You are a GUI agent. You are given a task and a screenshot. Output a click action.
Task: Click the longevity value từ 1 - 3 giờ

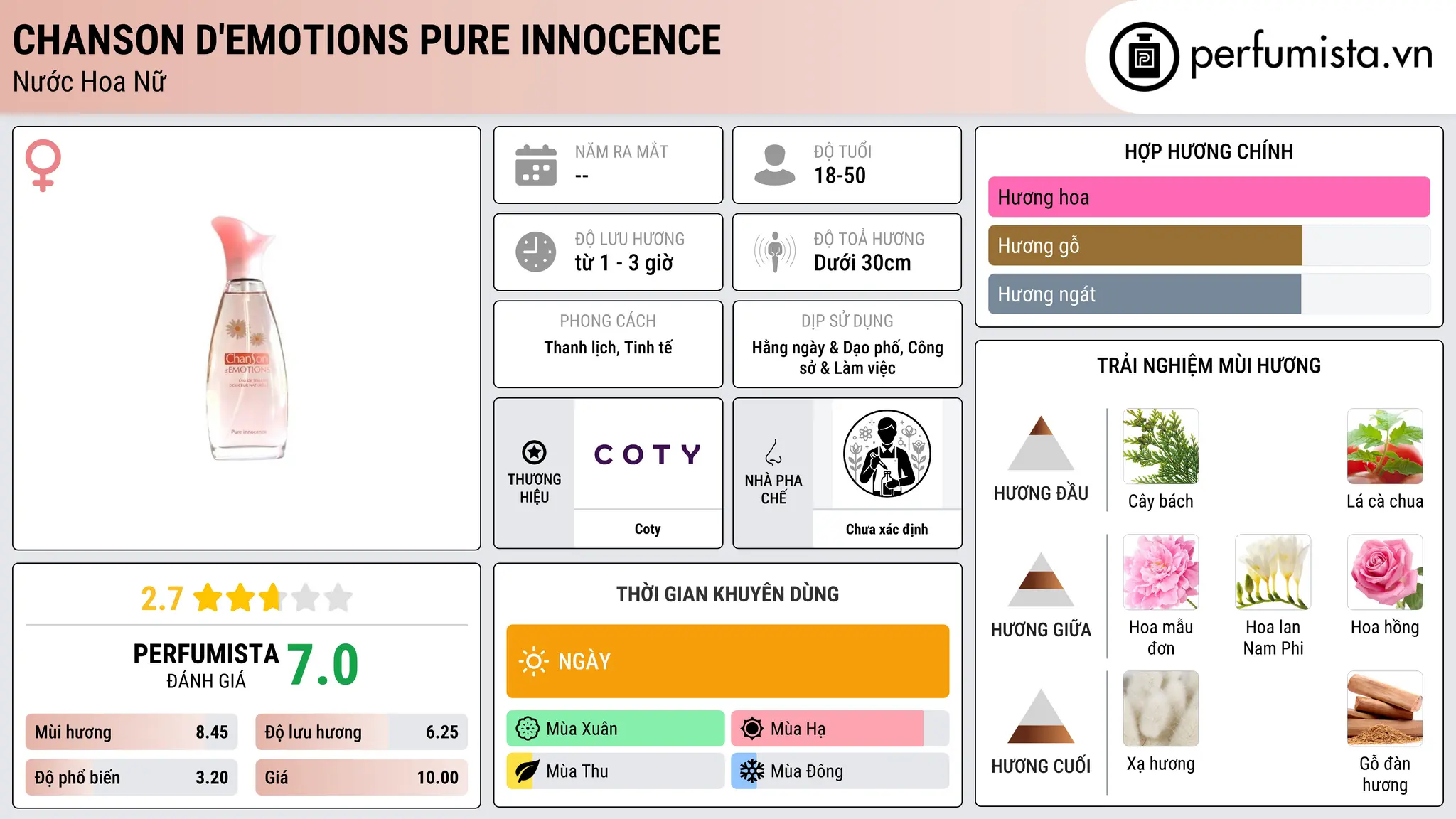pyautogui.click(x=624, y=263)
